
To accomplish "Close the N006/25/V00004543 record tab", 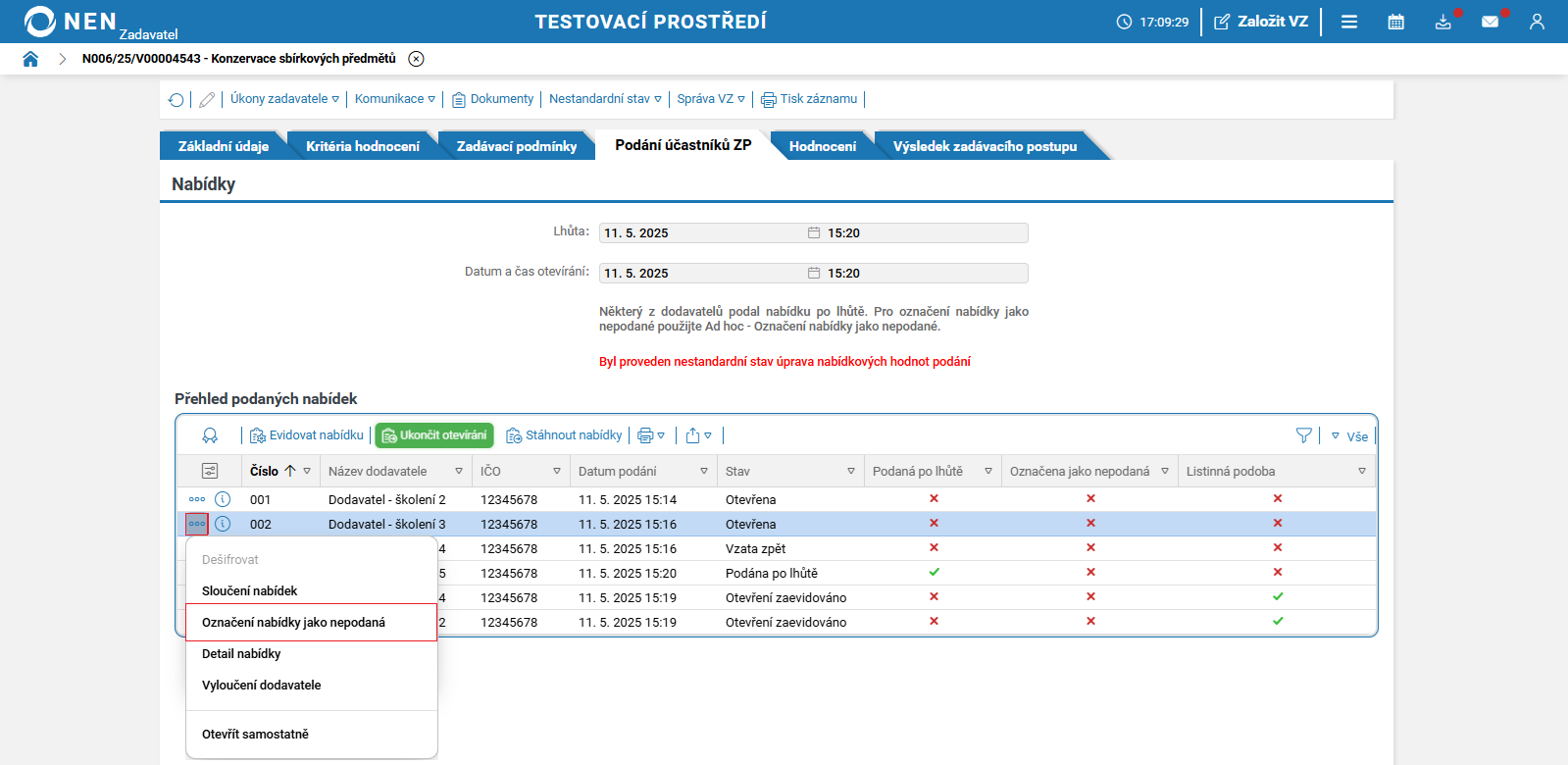I will [x=417, y=59].
